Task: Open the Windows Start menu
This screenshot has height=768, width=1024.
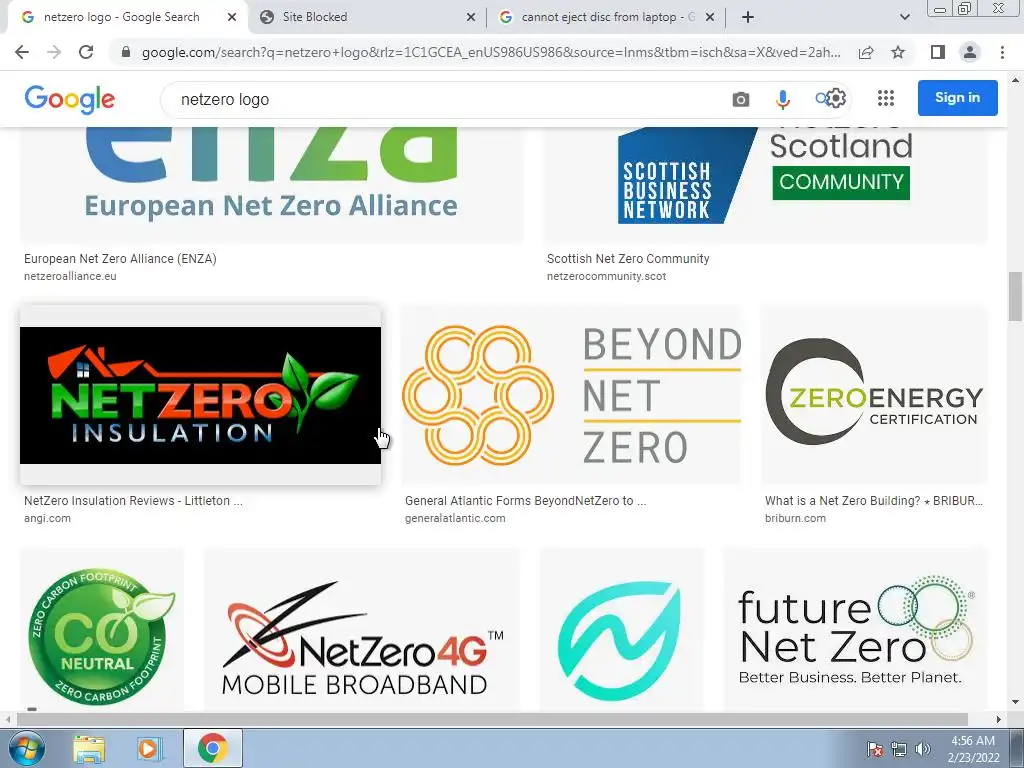Action: pos(25,748)
